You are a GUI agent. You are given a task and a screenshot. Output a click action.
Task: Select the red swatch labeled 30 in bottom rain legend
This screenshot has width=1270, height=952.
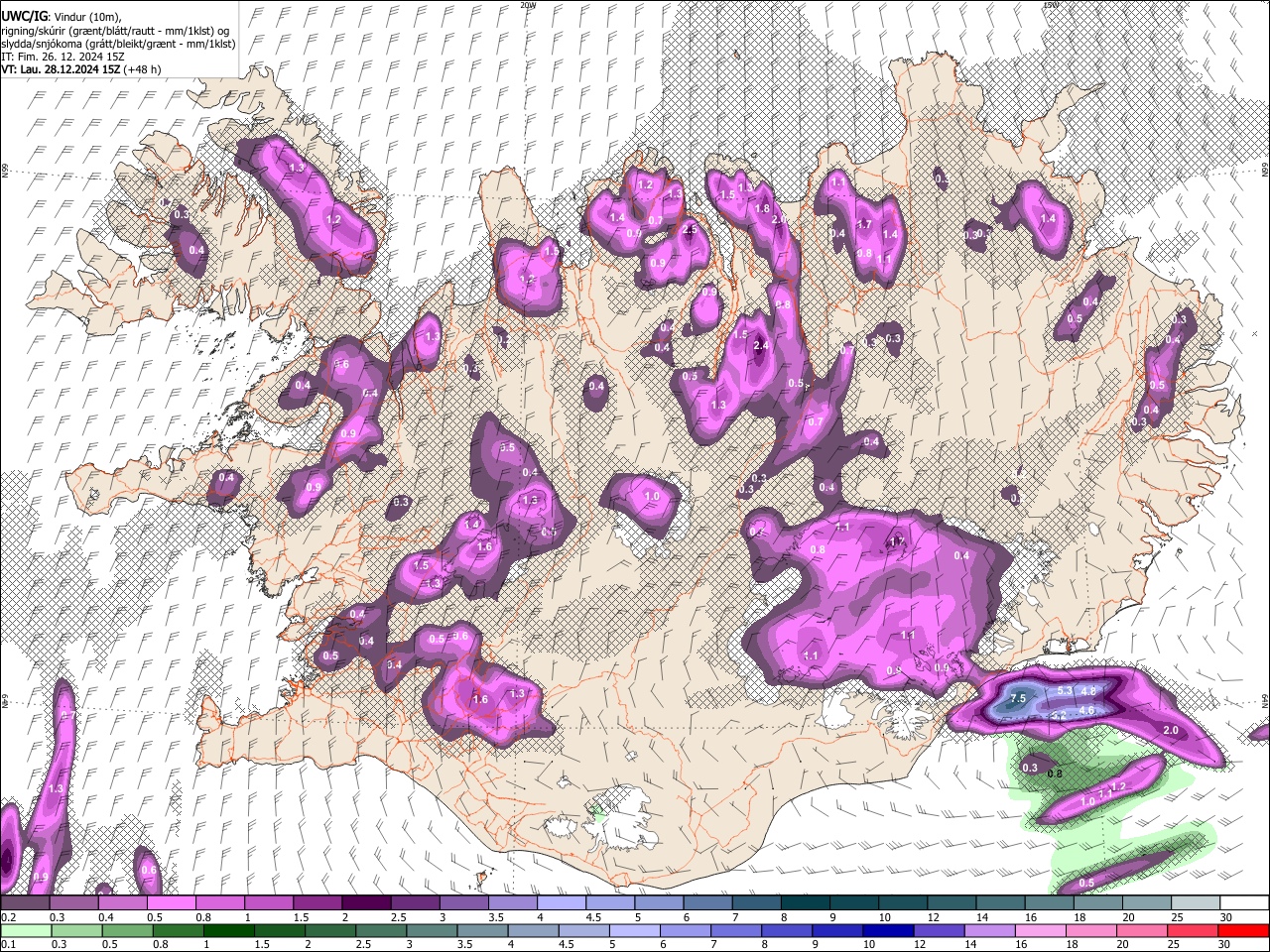[x=1243, y=930]
